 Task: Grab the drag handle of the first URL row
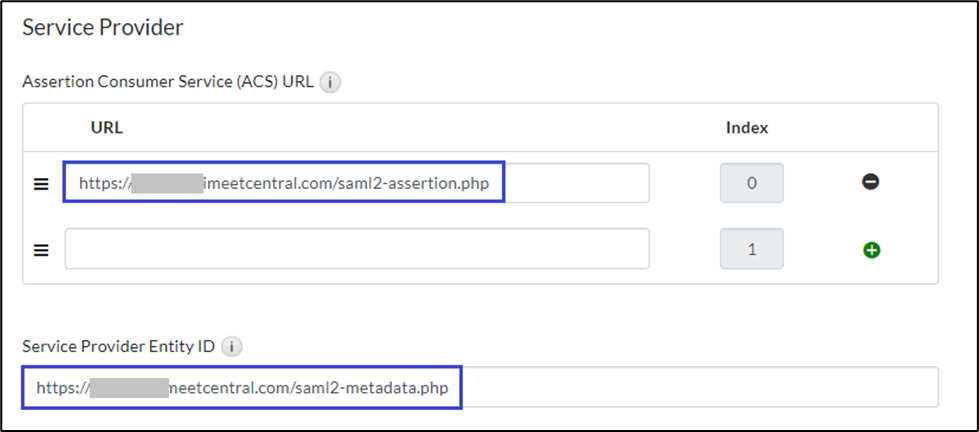42,184
